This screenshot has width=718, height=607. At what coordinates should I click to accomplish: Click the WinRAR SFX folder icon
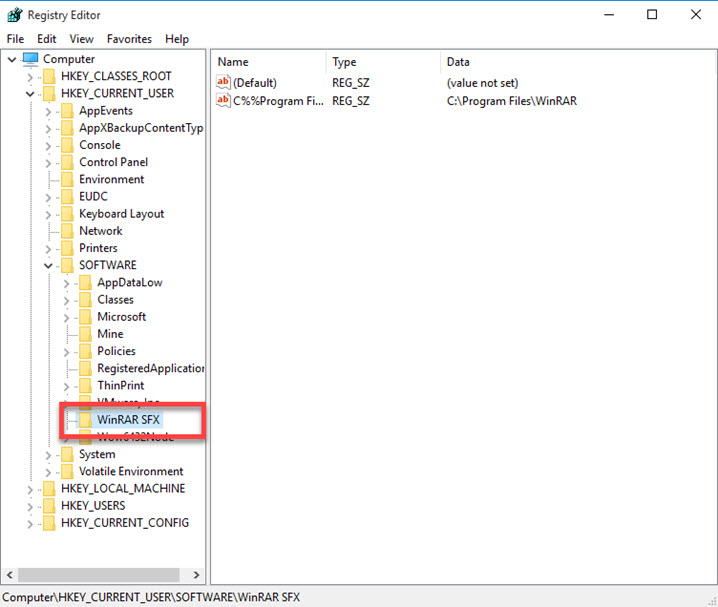click(86, 420)
